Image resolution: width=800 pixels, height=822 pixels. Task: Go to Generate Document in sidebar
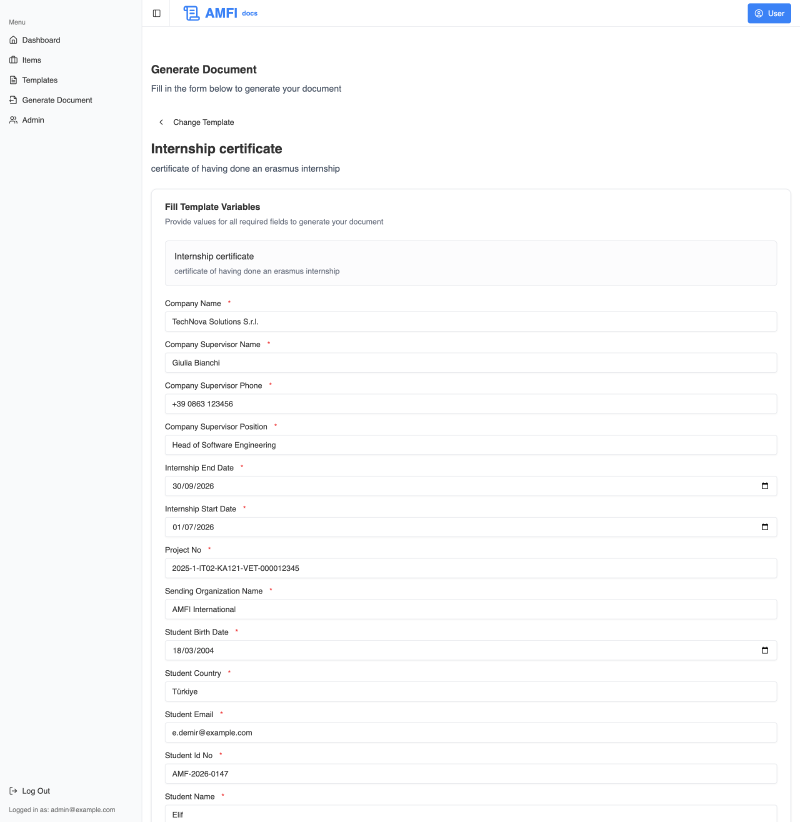coord(71,100)
